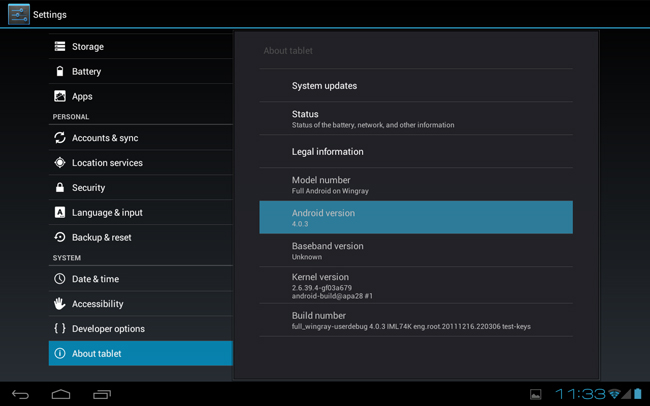Tap the Storage icon in sidebar
The image size is (650, 406).
click(x=60, y=47)
